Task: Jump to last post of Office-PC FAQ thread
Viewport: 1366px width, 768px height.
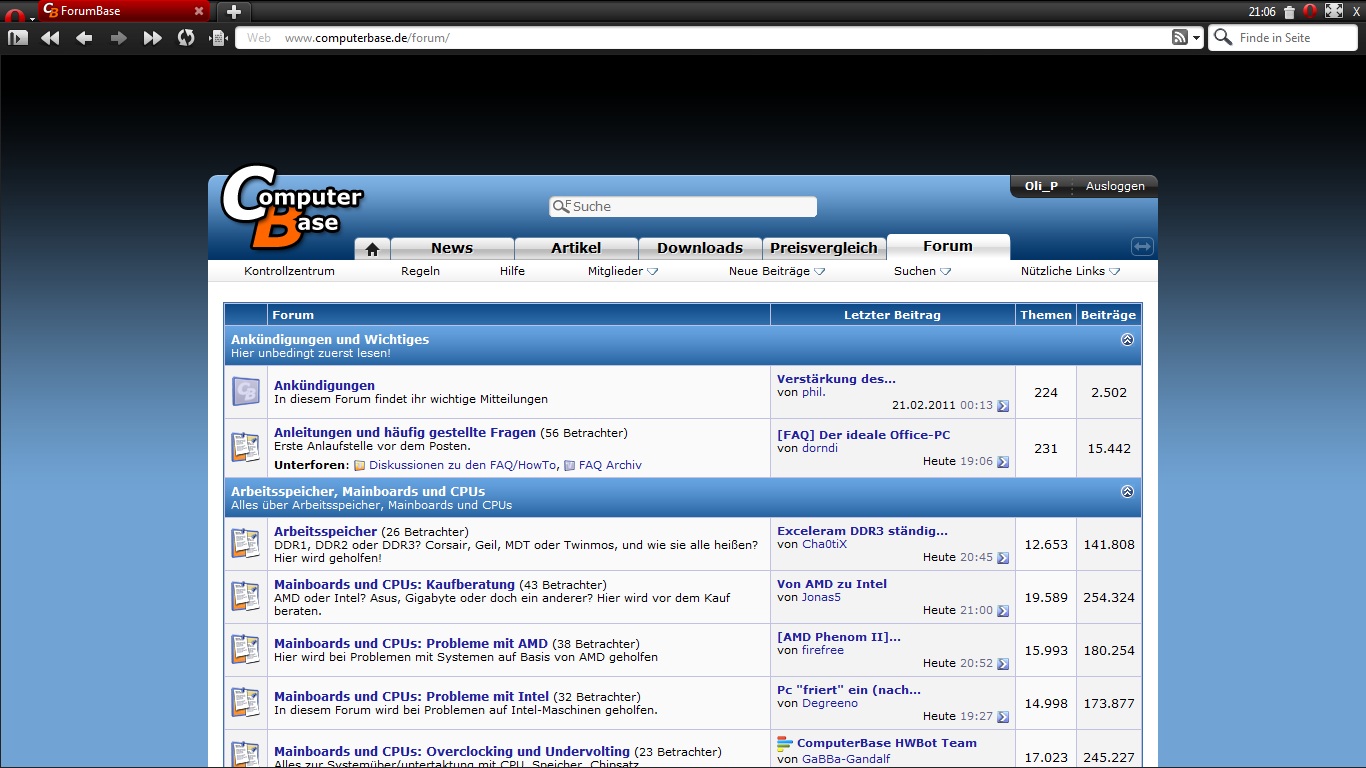Action: coord(1003,462)
